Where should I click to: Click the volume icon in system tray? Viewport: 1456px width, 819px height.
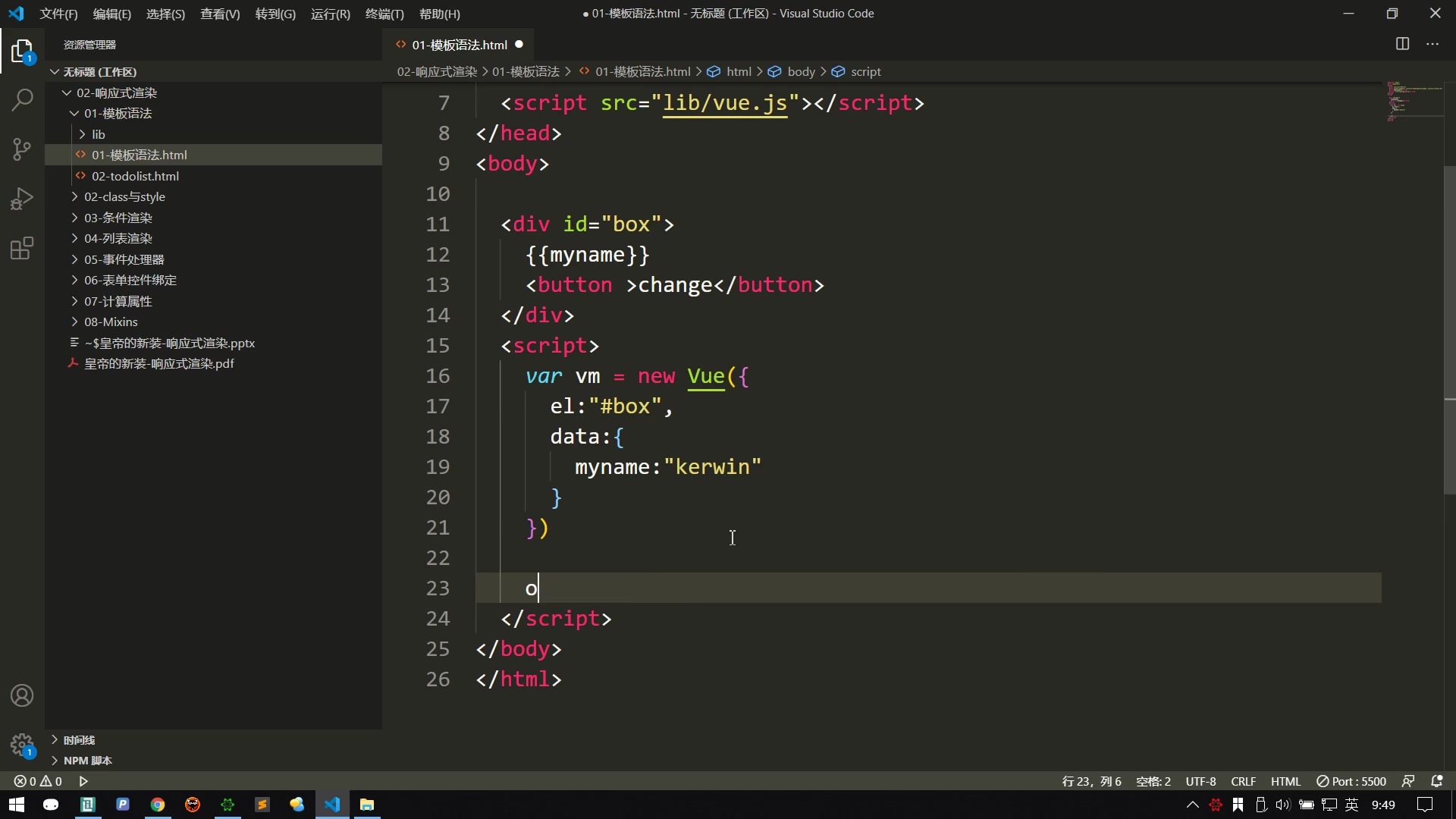coord(1283,805)
